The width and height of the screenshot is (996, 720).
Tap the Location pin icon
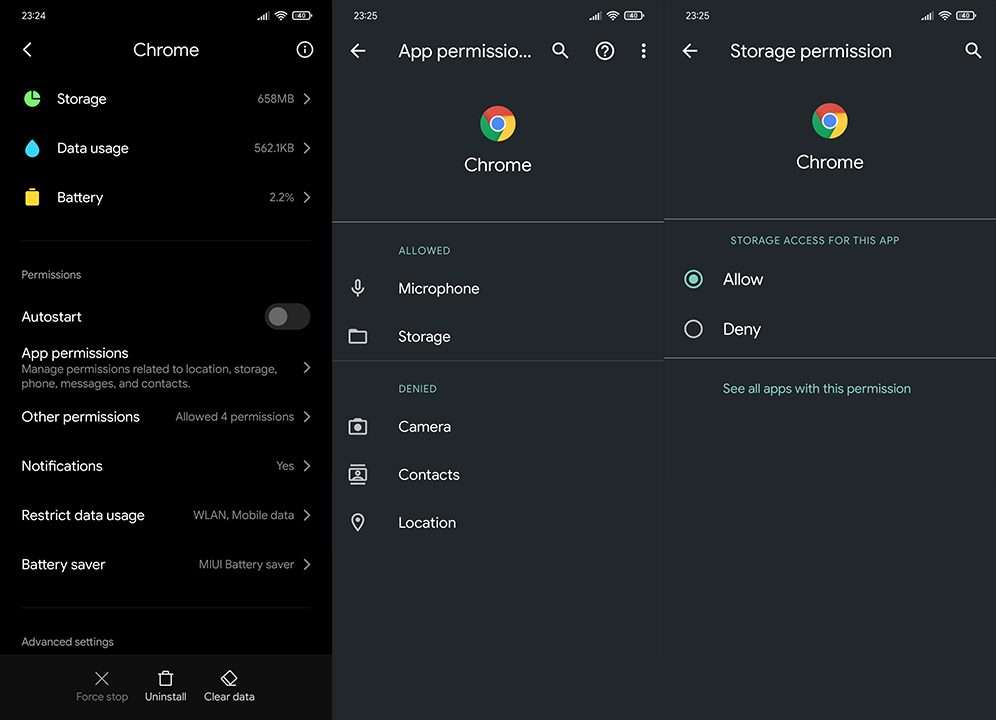point(358,522)
